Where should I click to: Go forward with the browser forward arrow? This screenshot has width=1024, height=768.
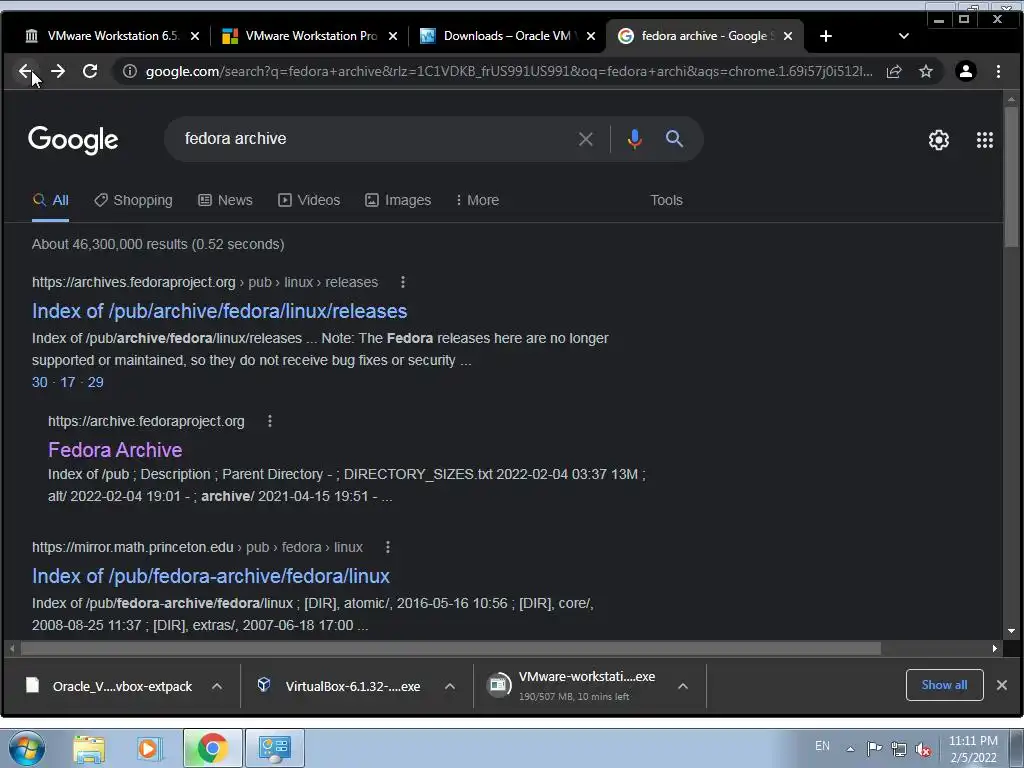pos(57,71)
